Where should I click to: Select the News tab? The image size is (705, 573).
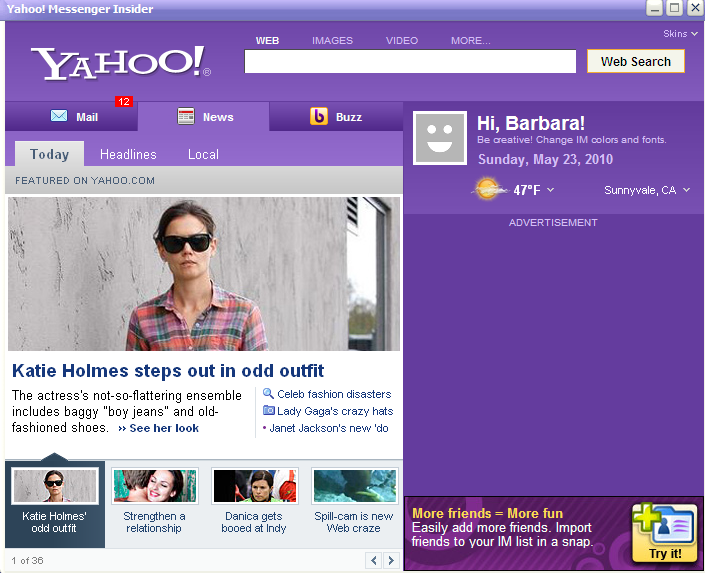[203, 116]
